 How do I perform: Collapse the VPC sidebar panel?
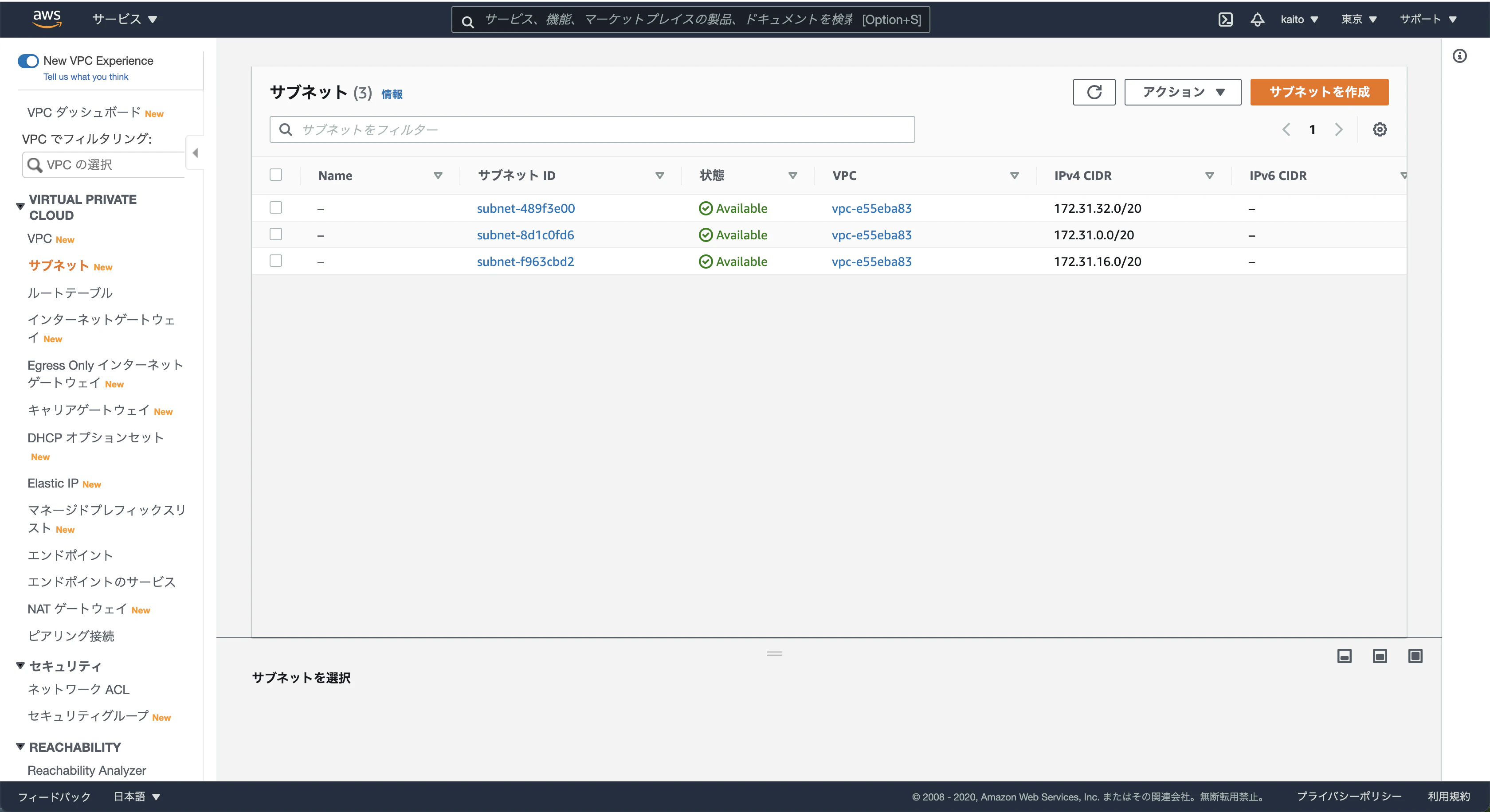click(195, 152)
